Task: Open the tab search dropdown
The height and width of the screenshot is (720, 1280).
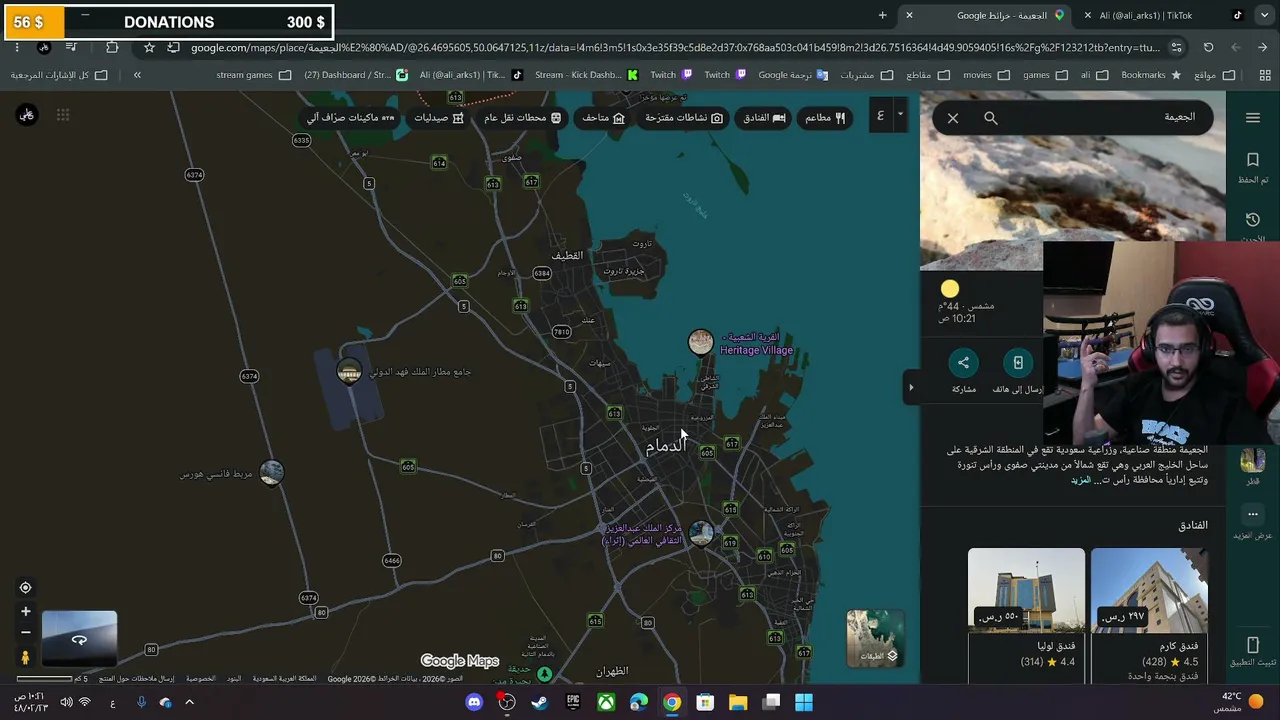Action: point(1263,15)
